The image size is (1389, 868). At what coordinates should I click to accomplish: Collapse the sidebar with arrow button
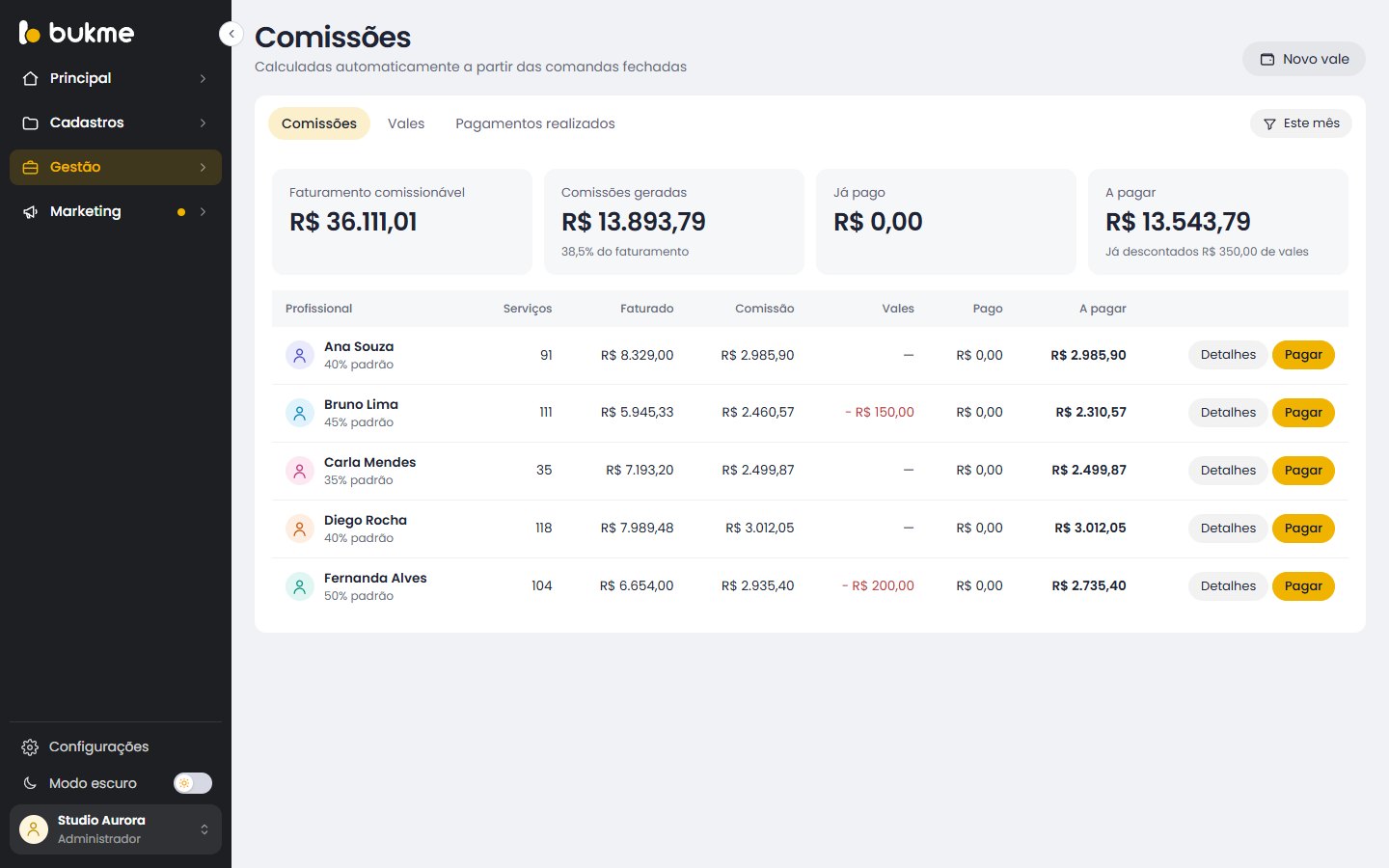pos(231,34)
